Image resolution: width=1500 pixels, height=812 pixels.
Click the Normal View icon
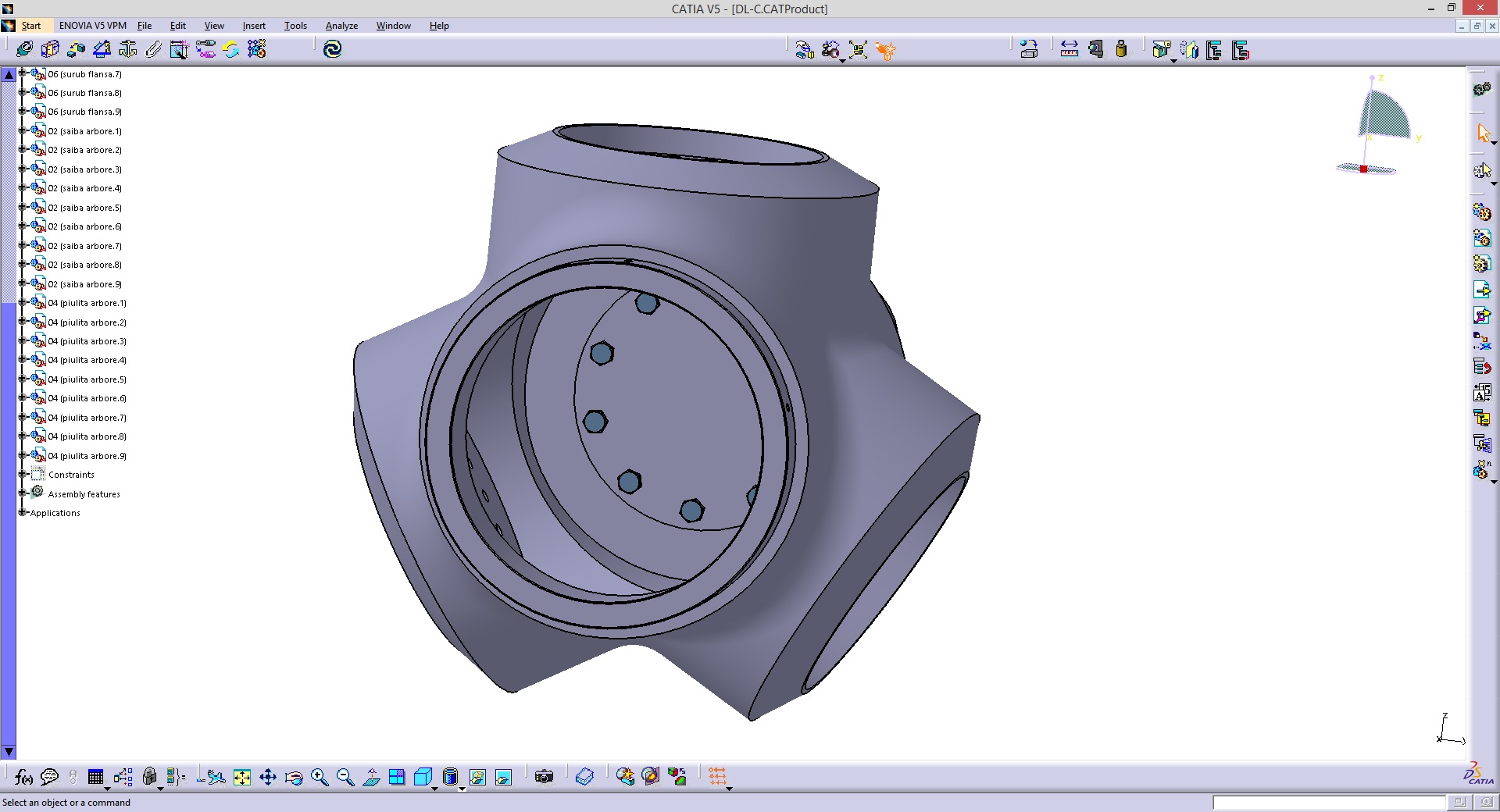[x=371, y=777]
